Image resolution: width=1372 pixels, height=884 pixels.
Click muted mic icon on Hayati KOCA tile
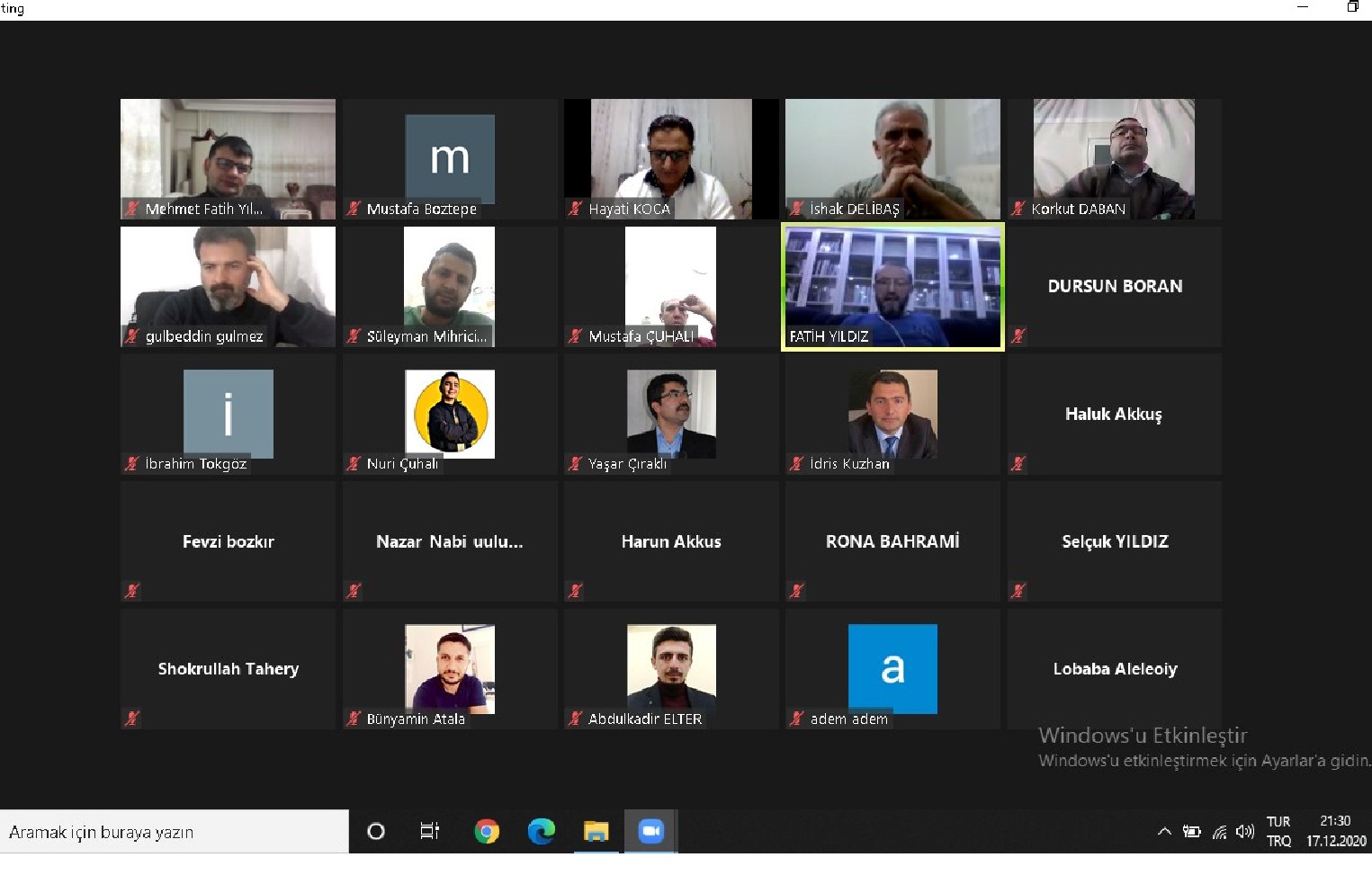[576, 209]
